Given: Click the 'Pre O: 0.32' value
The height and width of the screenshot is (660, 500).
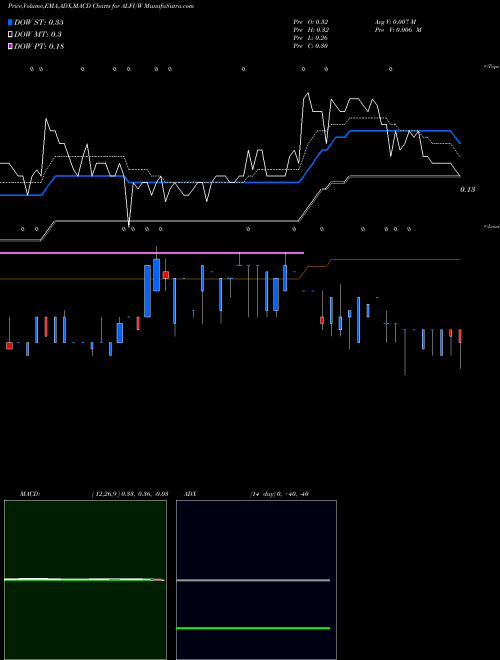Looking at the screenshot, I should click(311, 22).
